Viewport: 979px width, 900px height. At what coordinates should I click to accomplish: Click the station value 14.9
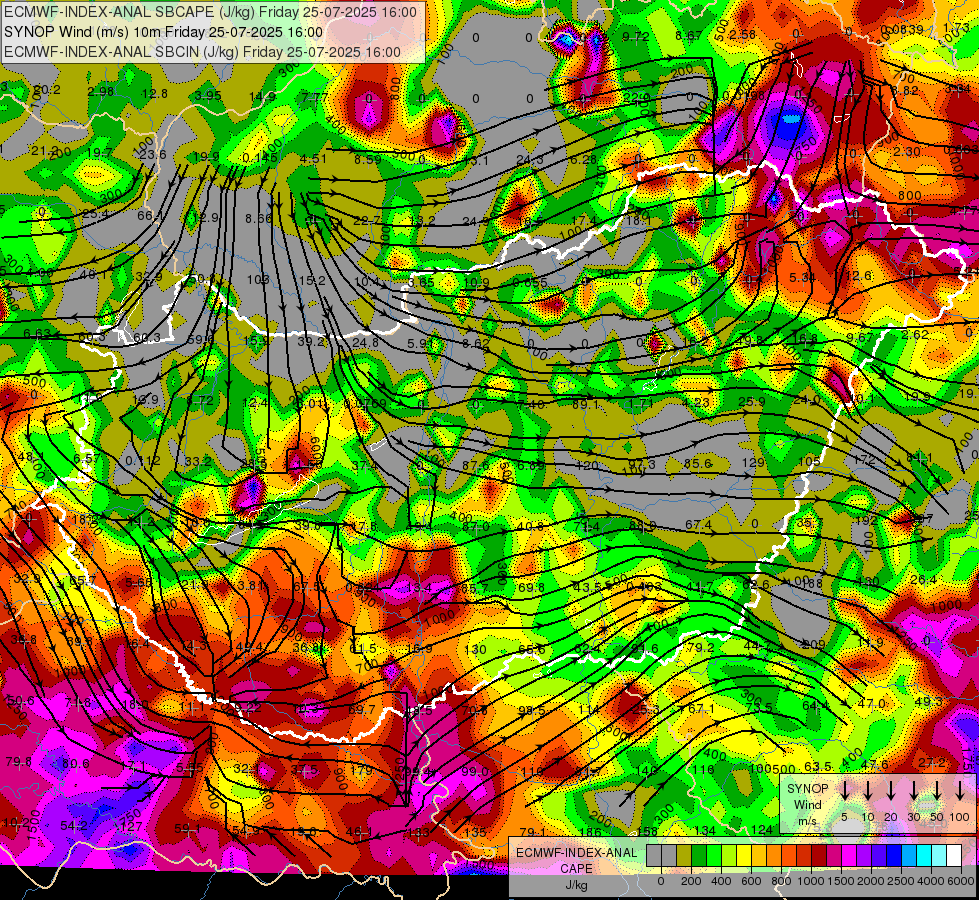click(262, 97)
